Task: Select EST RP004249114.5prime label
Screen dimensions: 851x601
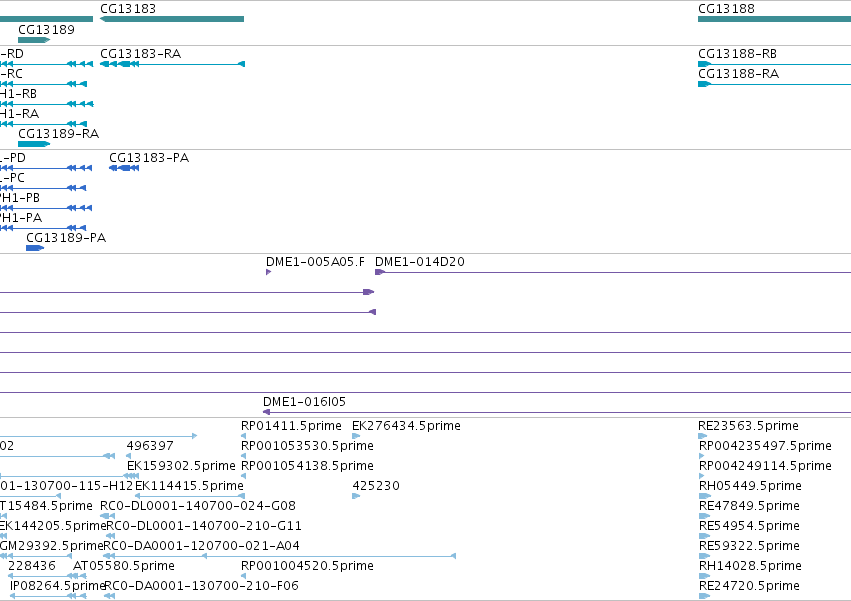Action: click(765, 466)
